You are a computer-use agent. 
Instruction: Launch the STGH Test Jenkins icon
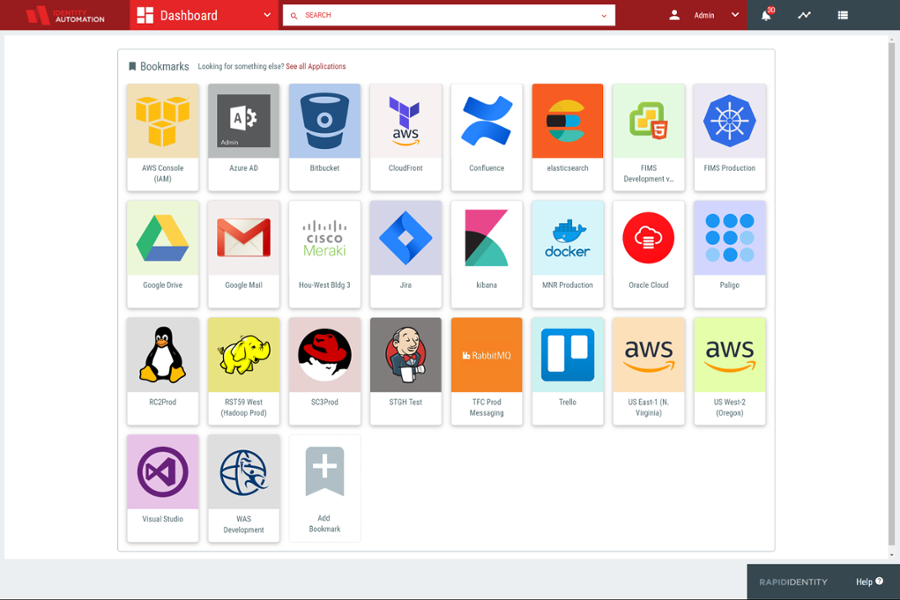(405, 355)
